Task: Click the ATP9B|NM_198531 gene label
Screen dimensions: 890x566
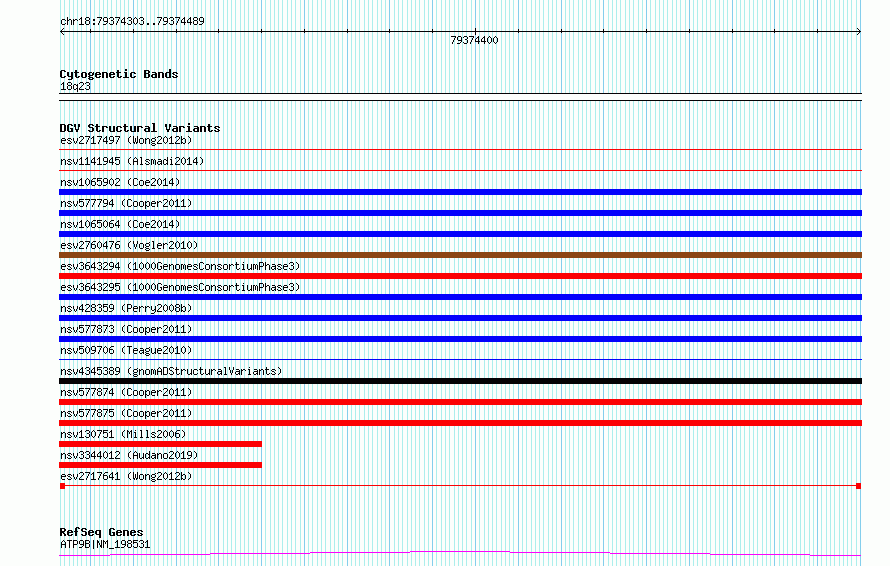Action: pyautogui.click(x=105, y=544)
